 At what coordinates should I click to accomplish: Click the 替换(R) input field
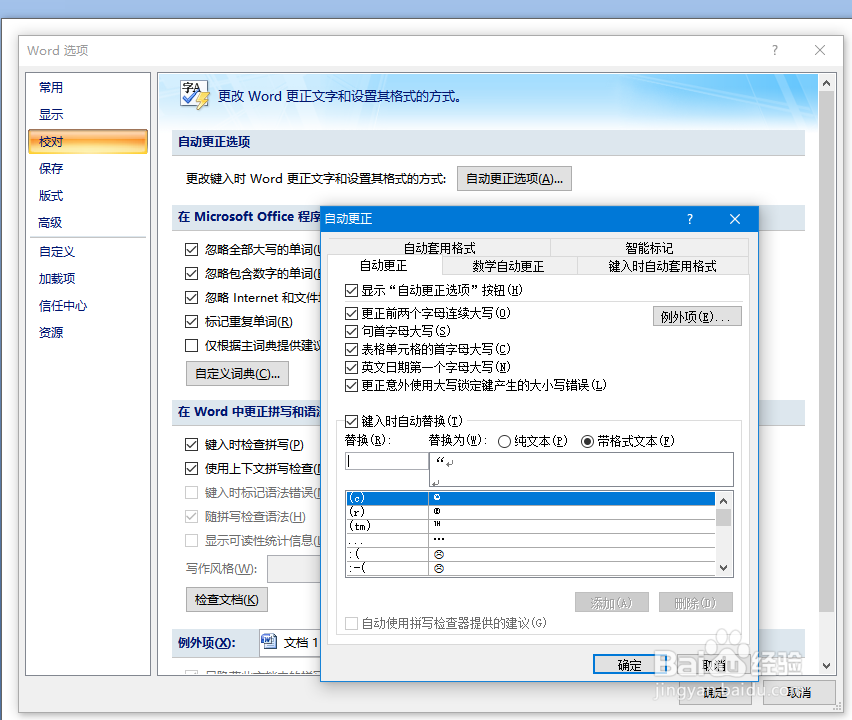[x=386, y=461]
